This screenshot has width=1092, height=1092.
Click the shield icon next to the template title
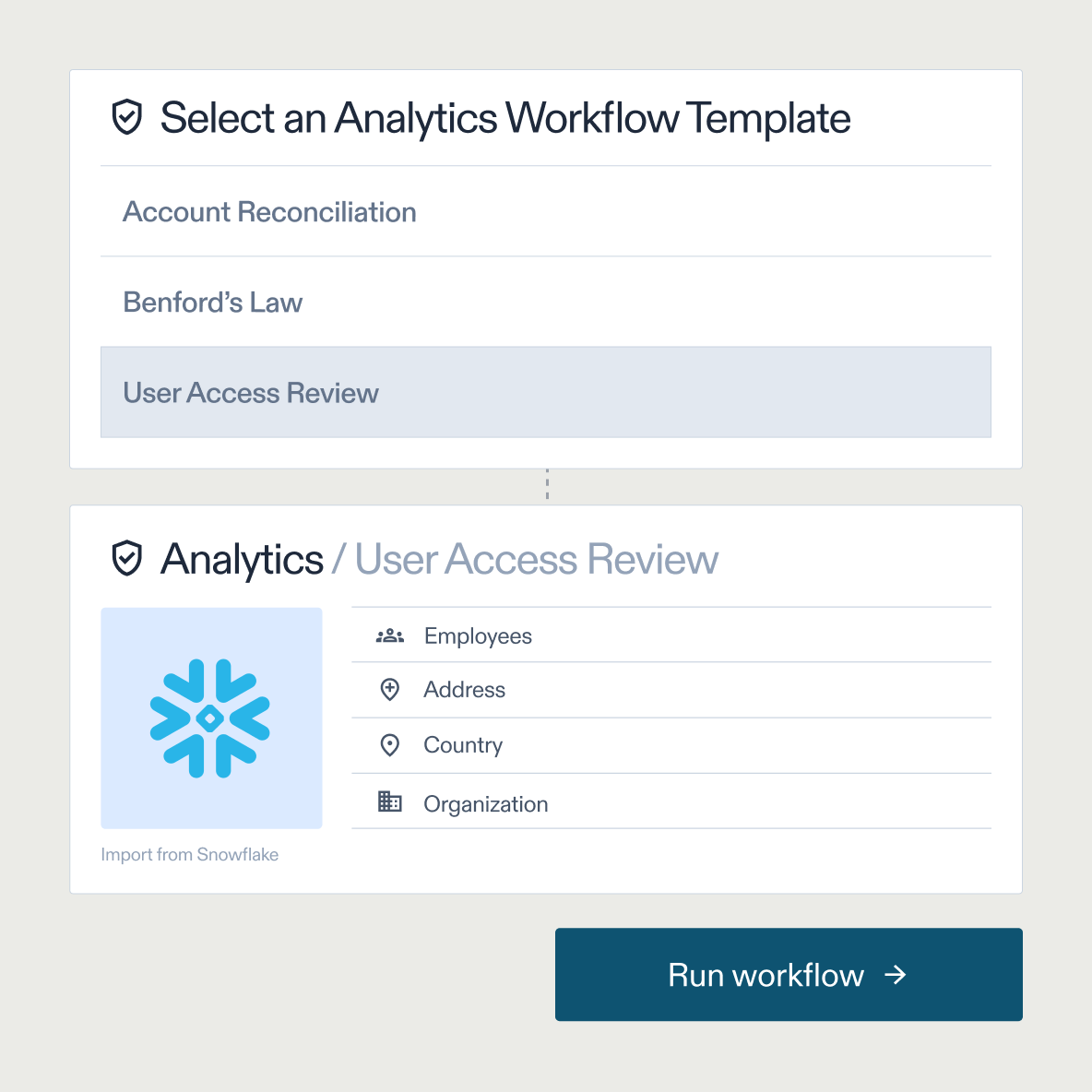pyautogui.click(x=127, y=118)
